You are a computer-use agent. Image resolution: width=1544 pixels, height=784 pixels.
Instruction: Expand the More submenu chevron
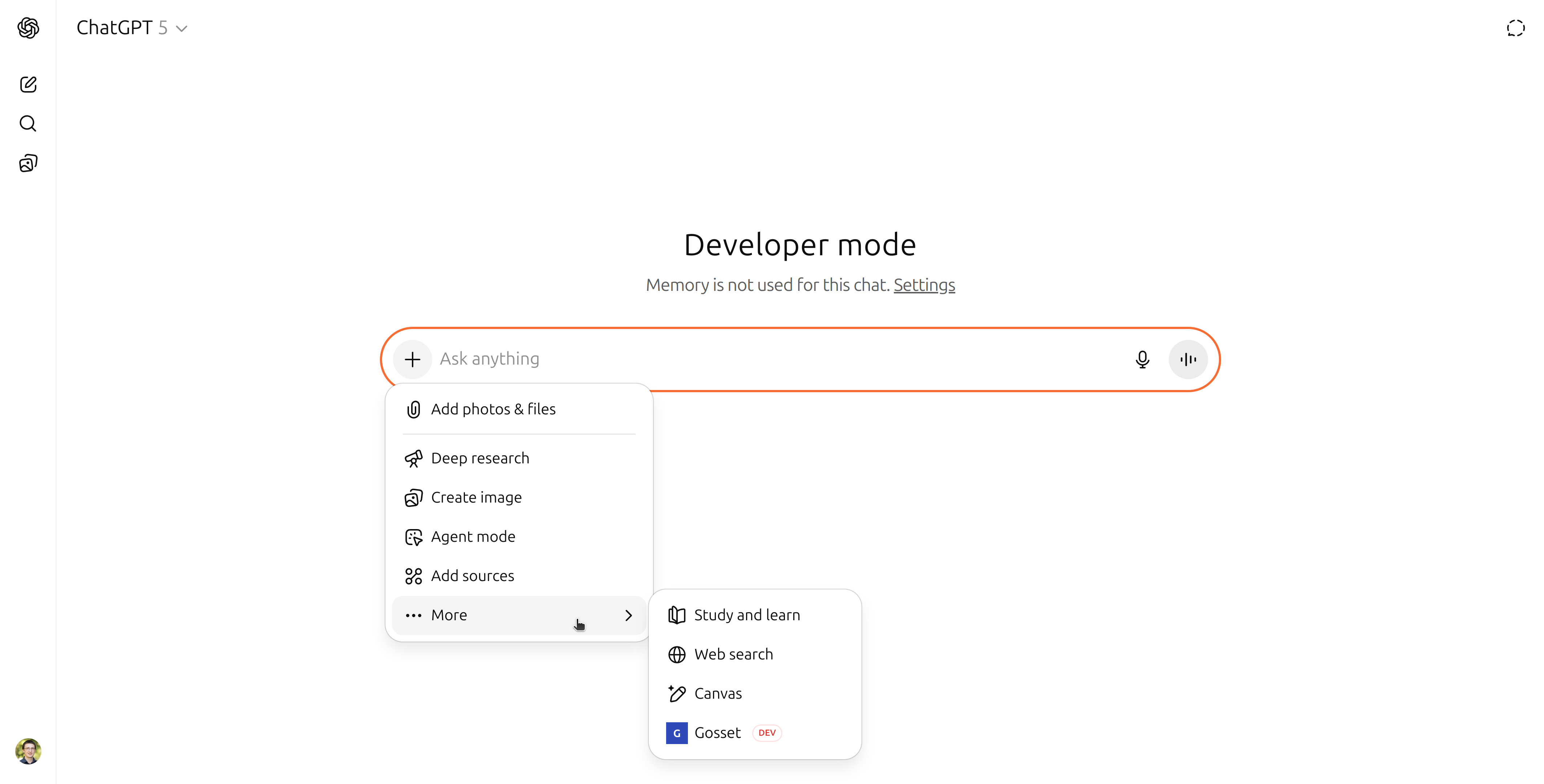pyautogui.click(x=628, y=615)
